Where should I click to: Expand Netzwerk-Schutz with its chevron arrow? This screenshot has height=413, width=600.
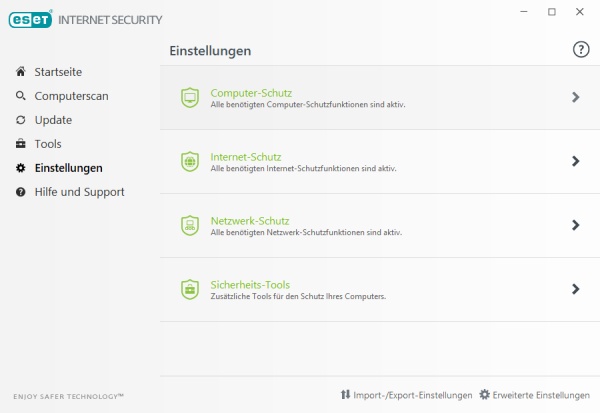coord(575,225)
